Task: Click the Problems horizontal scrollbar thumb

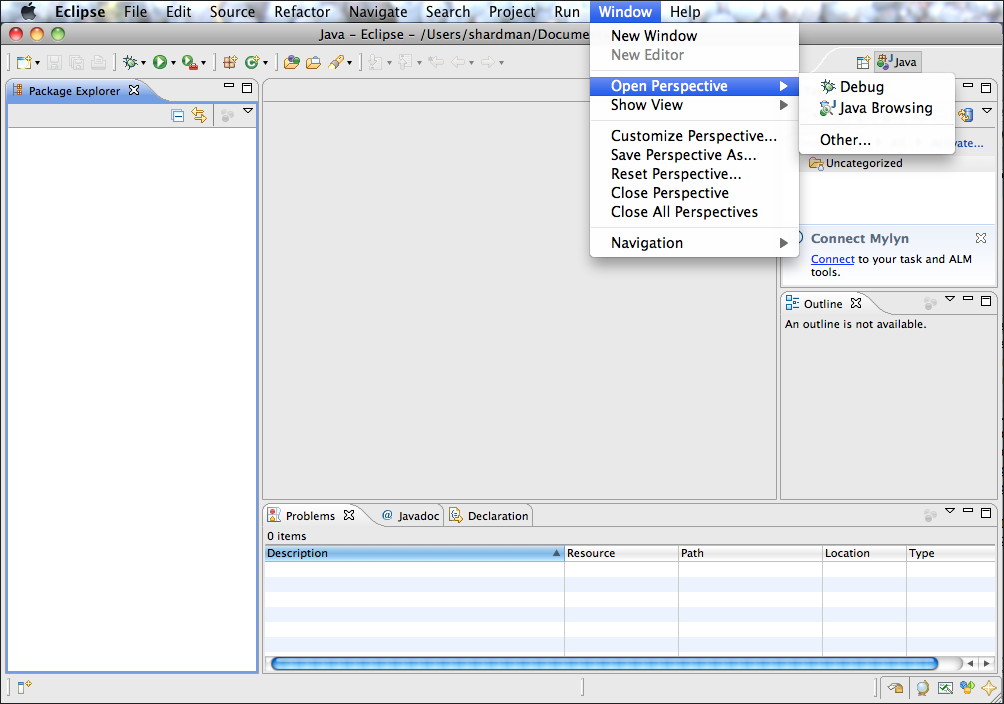Action: pyautogui.click(x=604, y=664)
